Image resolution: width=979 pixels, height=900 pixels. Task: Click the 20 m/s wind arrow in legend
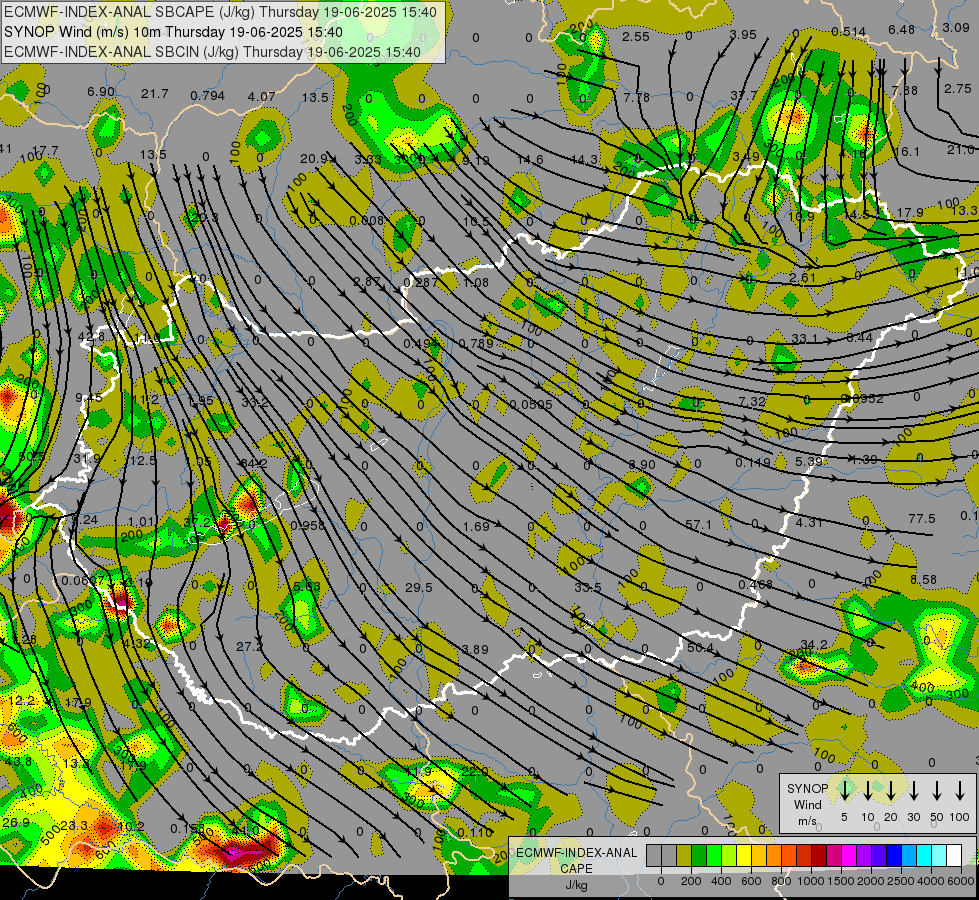(x=890, y=790)
